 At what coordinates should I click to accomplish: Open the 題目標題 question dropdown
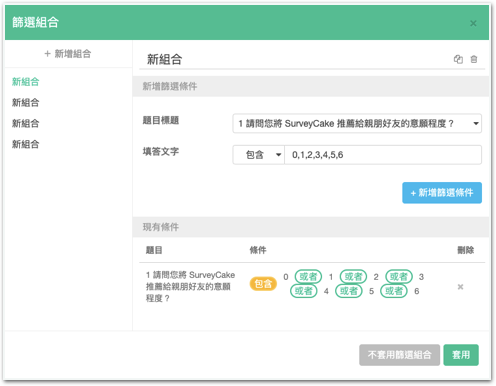[x=357, y=123]
